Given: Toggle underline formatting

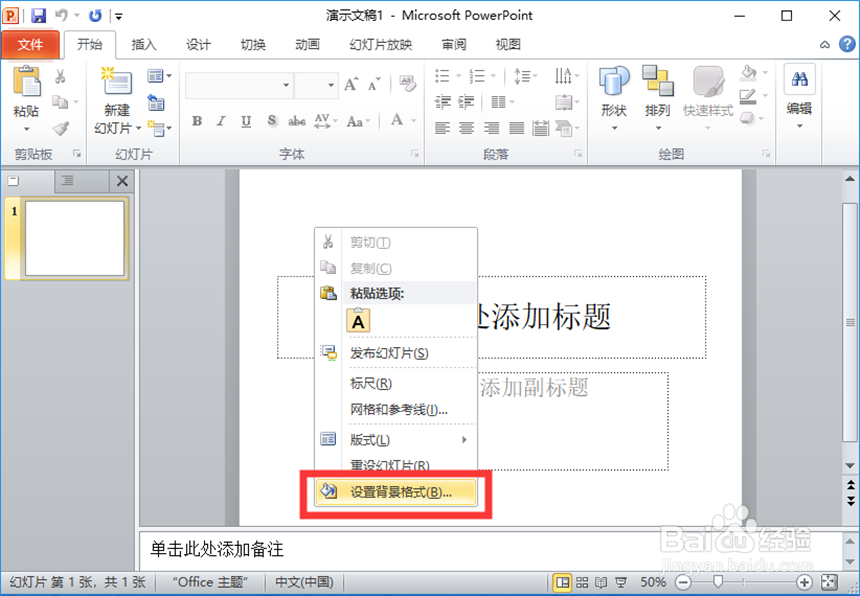Looking at the screenshot, I should pyautogui.click(x=246, y=121).
